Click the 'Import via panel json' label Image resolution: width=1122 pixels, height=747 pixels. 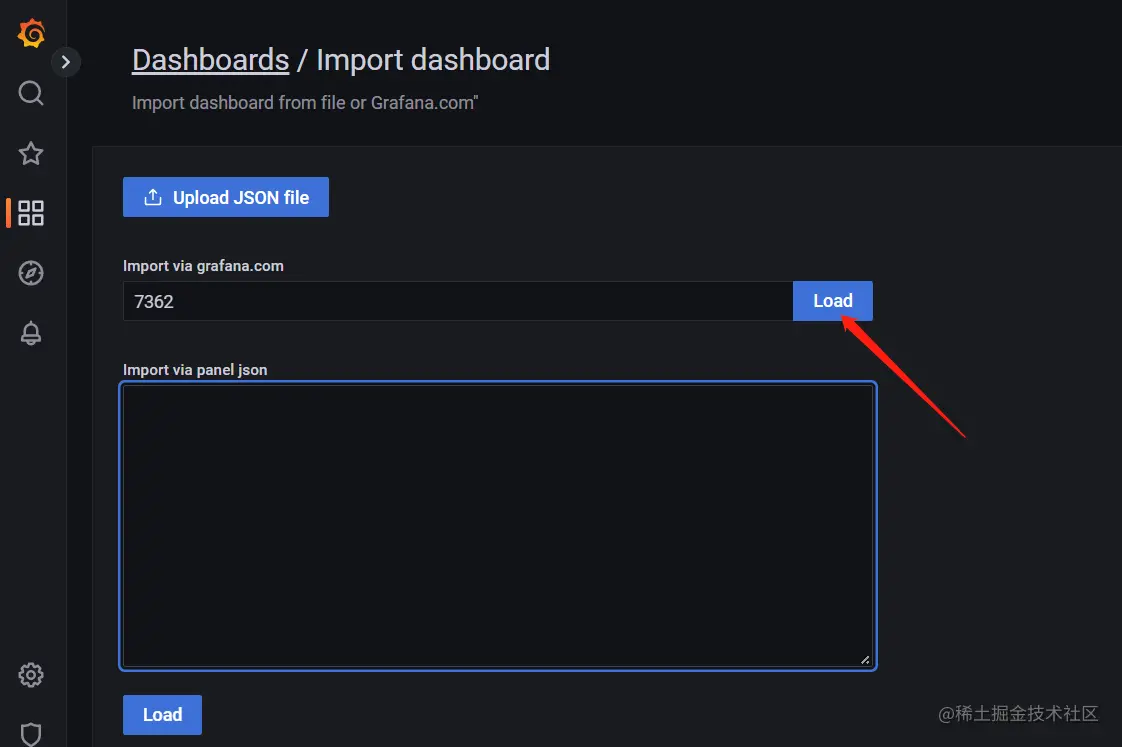click(x=195, y=370)
